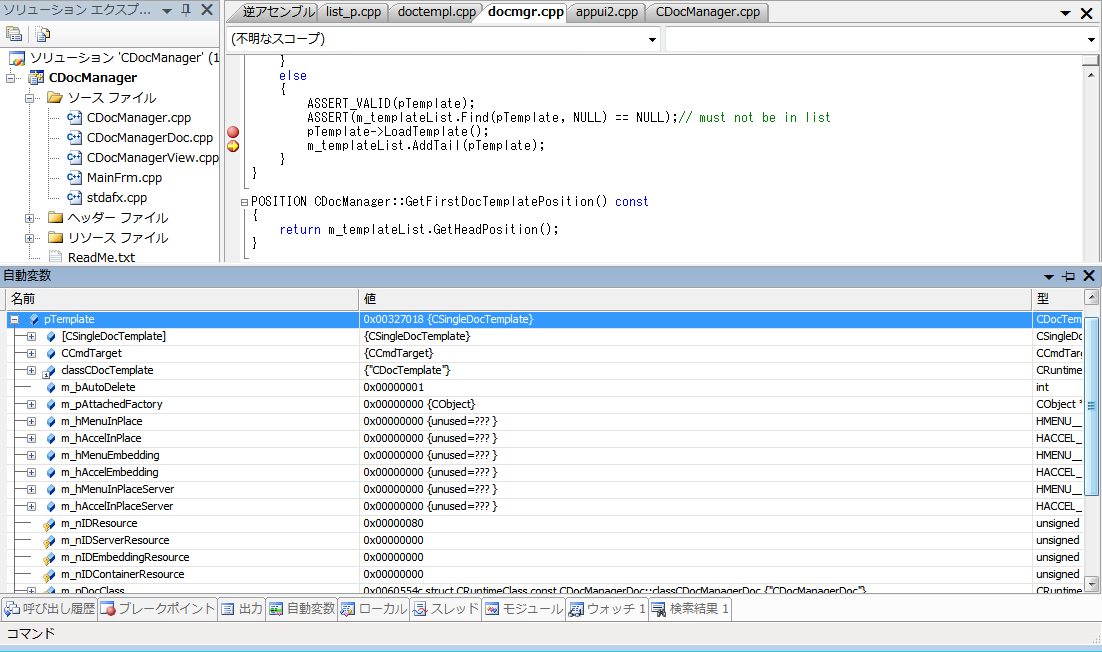Screen dimensions: 1102x652
Task: Click the red breakpoint marker in editor margin
Action: coord(233,132)
